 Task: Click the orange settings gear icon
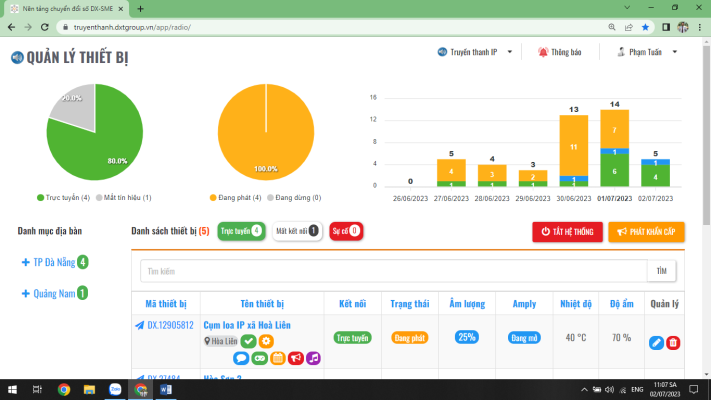[266, 342]
